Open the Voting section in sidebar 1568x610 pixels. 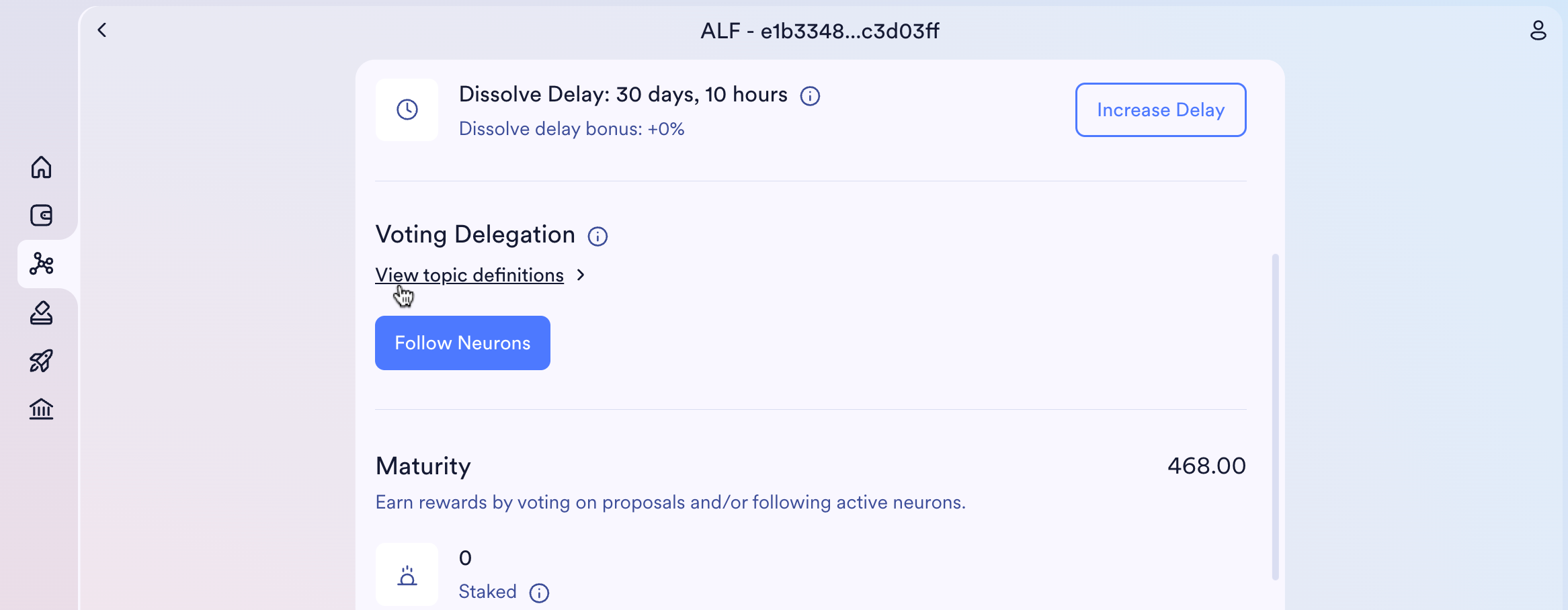pos(41,313)
